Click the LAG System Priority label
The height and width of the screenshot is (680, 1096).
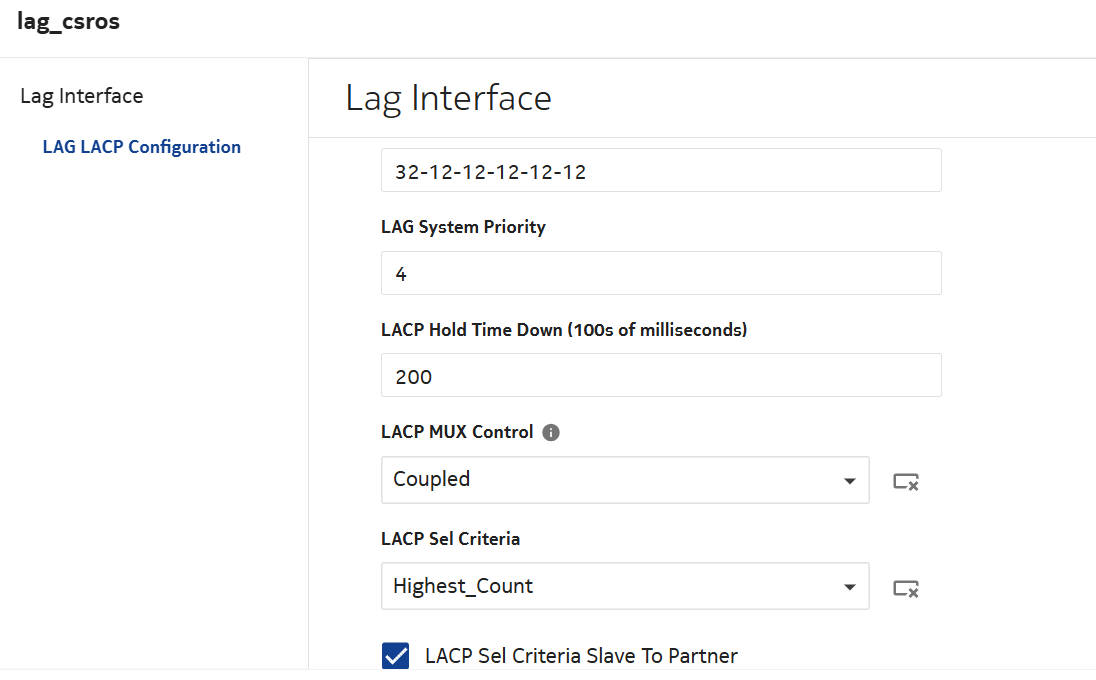coord(463,227)
